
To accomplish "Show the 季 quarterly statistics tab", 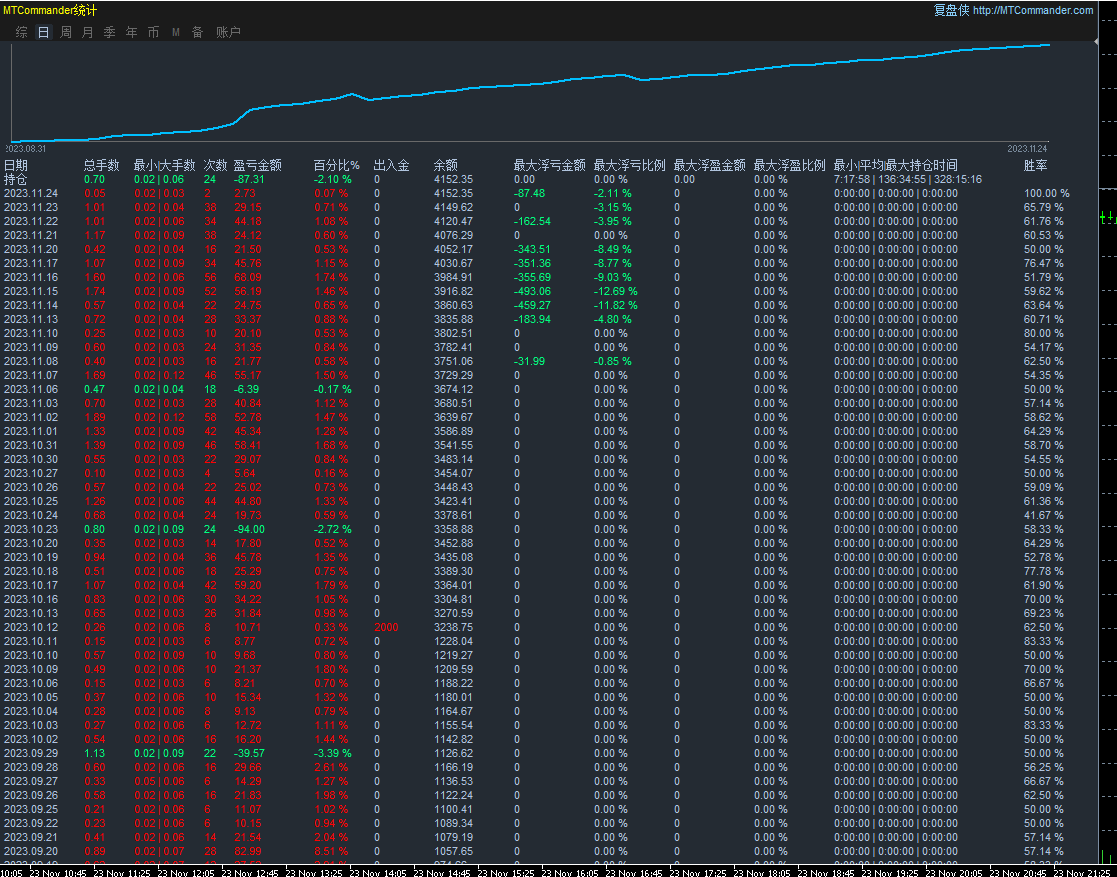I will [109, 32].
